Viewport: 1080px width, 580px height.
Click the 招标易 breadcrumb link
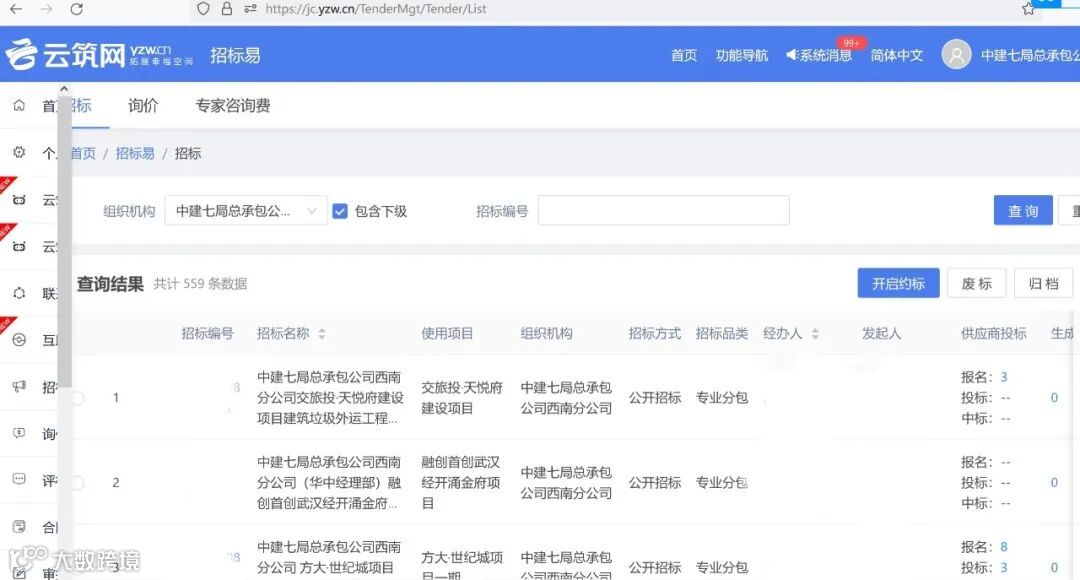pos(135,153)
